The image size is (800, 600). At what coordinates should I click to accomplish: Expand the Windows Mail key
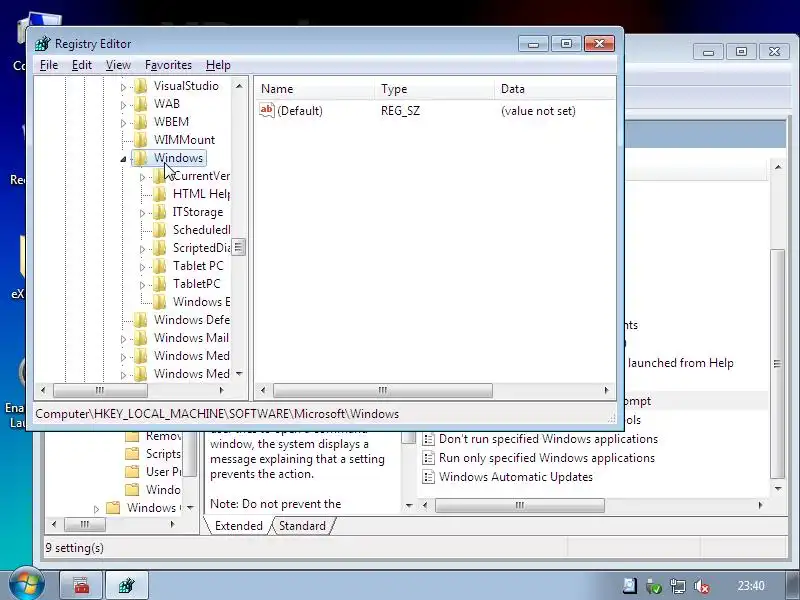coord(123,339)
